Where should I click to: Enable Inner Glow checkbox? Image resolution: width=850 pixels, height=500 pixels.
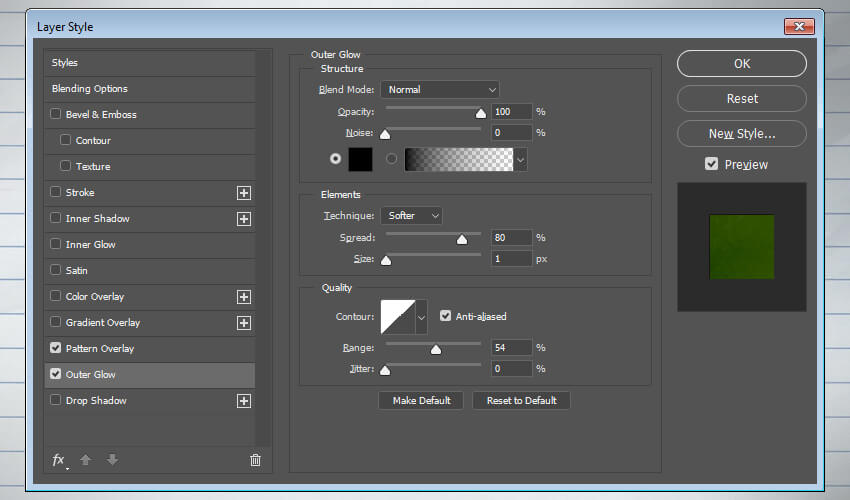coord(55,244)
